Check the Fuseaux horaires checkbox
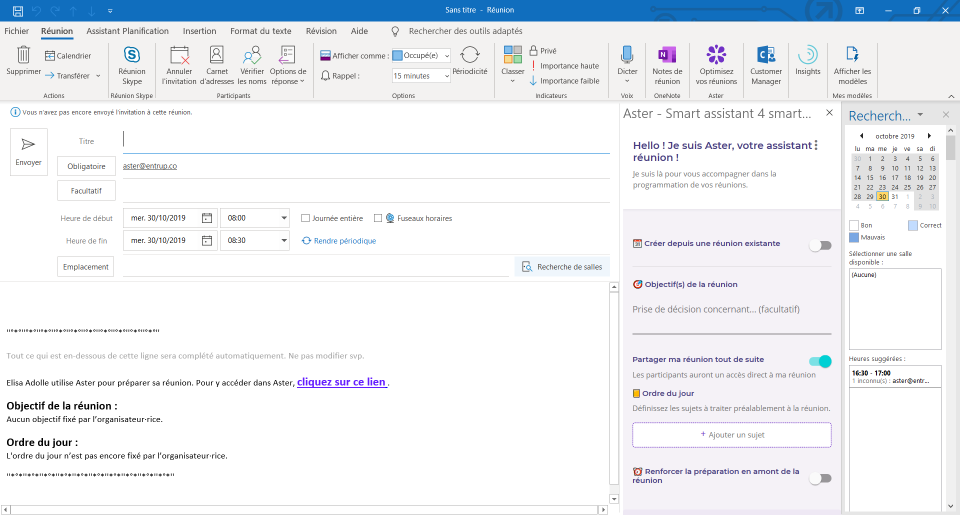This screenshot has height=515, width=960. [x=378, y=218]
